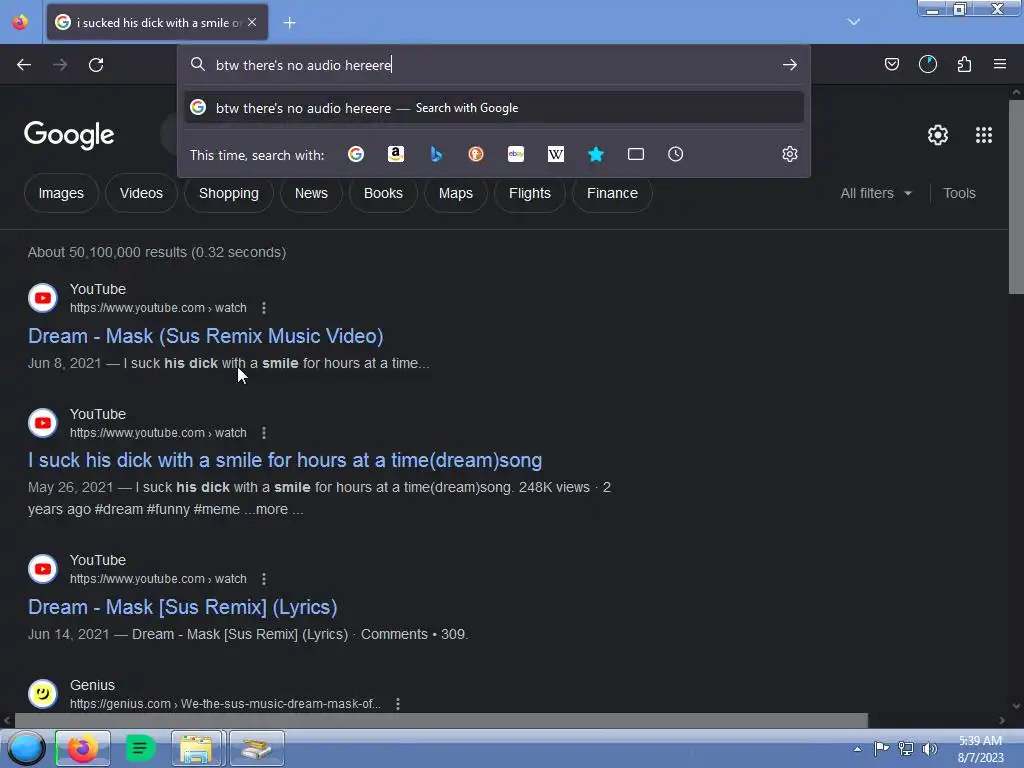Image resolution: width=1024 pixels, height=768 pixels.
Task: Search this time with Bing icon
Action: click(436, 154)
